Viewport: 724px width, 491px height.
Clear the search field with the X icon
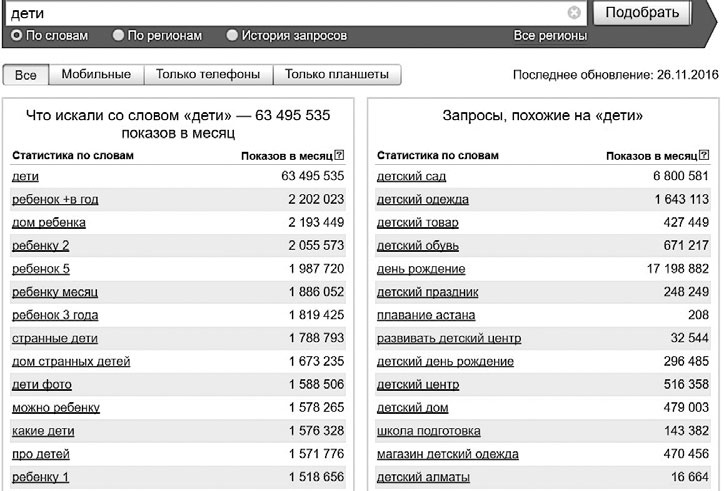tap(574, 13)
